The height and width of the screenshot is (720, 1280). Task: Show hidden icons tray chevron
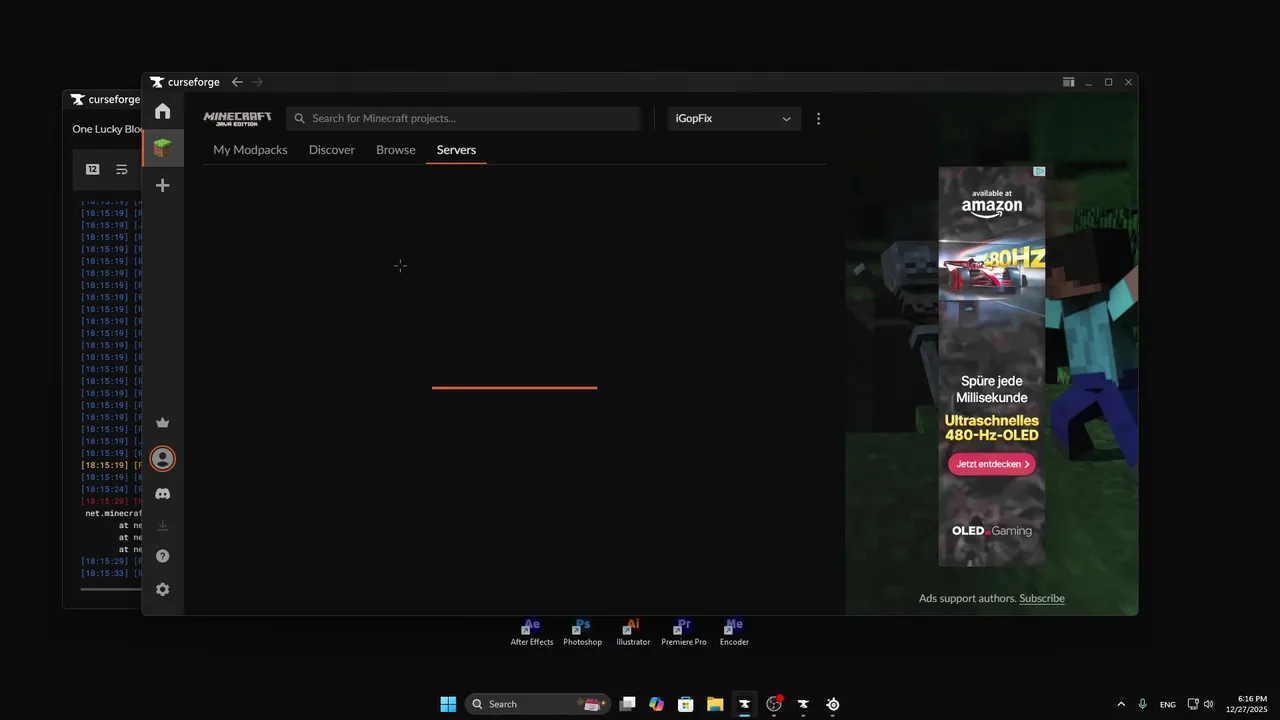(1120, 704)
